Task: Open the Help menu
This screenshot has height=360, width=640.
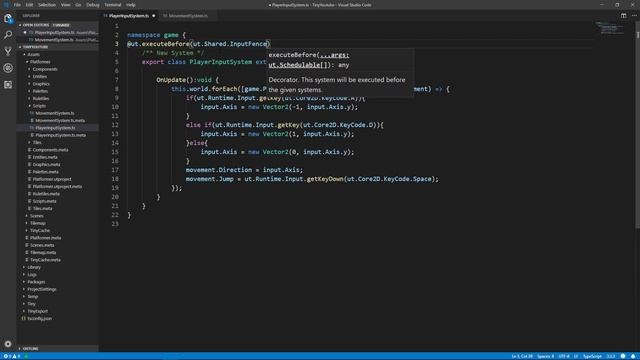Action: (131, 5)
